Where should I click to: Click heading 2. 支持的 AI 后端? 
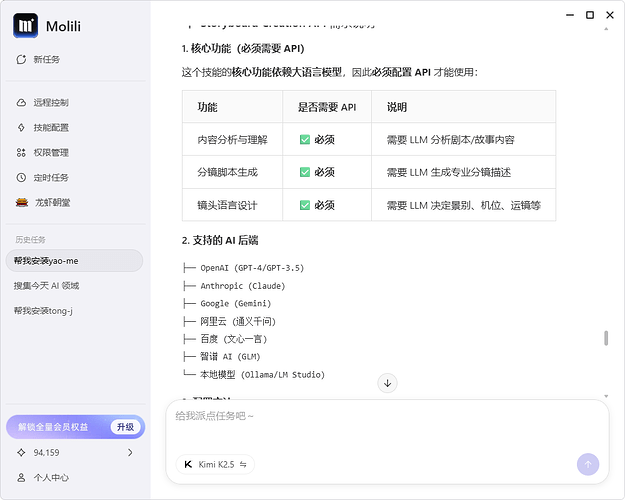coord(220,240)
